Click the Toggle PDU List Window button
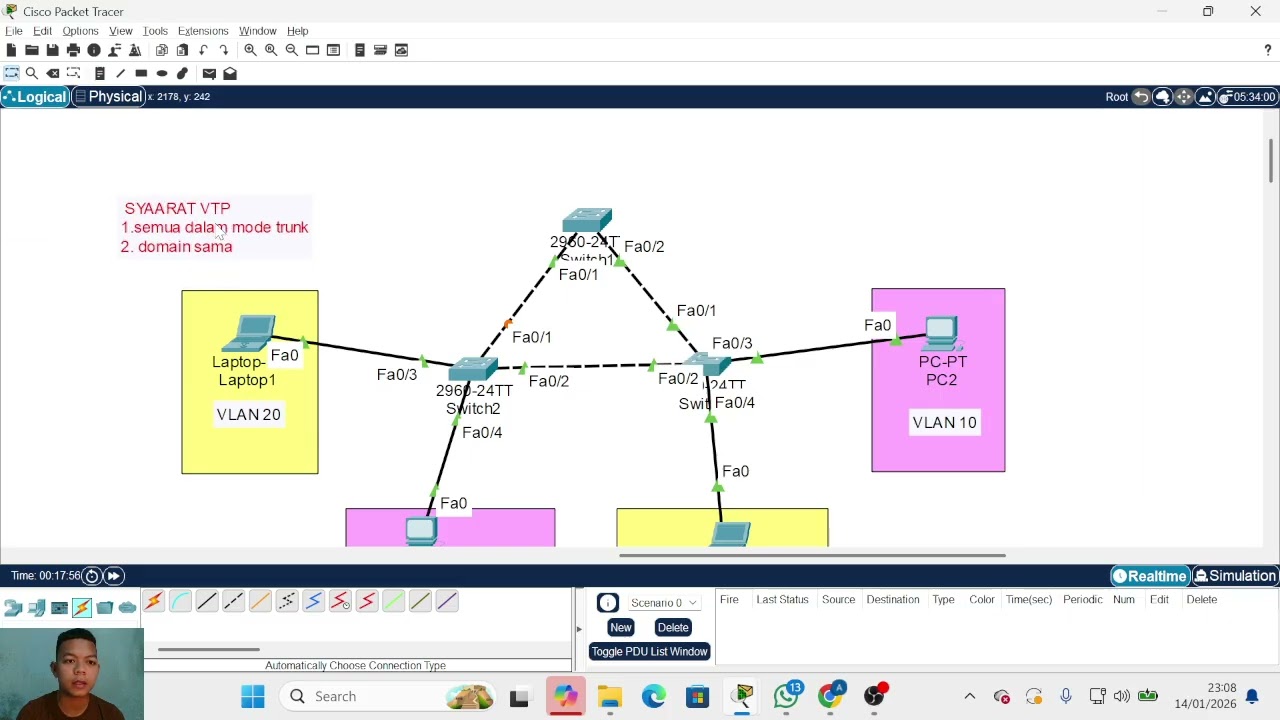 (x=649, y=652)
